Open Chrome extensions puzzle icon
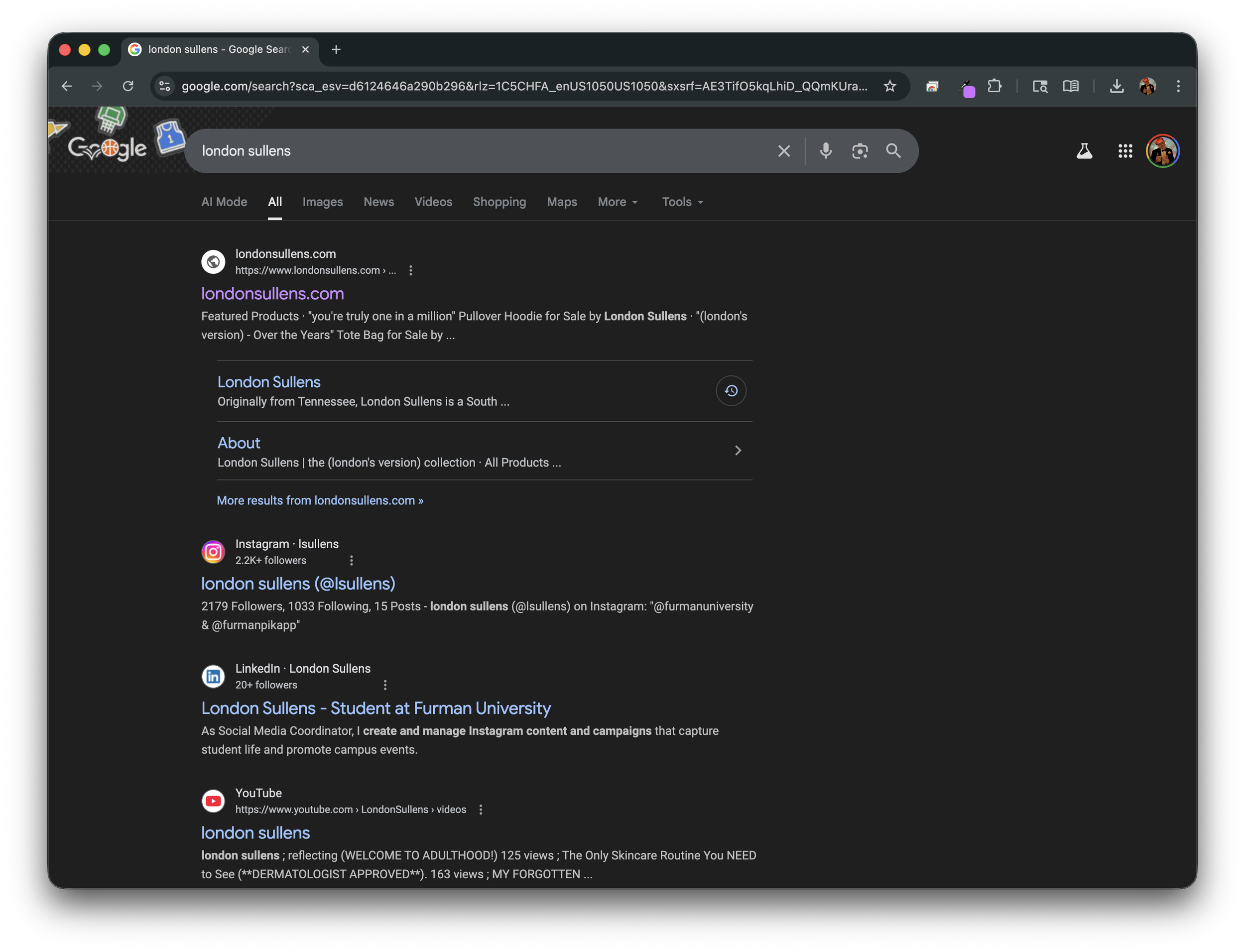1245x952 pixels. [x=995, y=86]
